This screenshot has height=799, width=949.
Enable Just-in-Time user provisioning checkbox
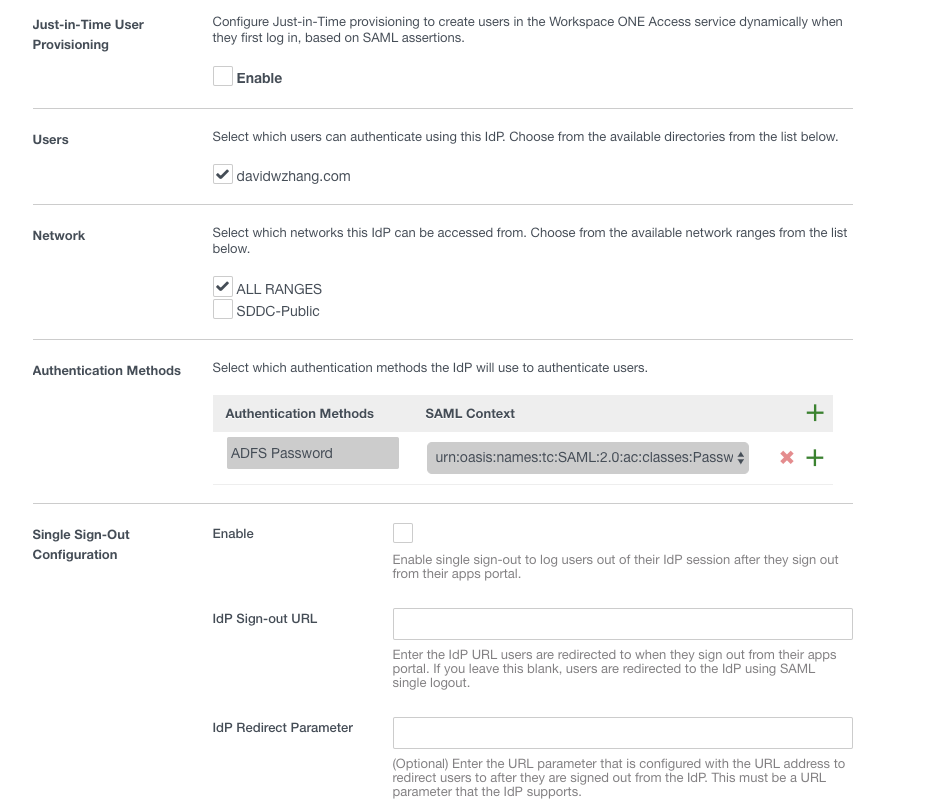pyautogui.click(x=223, y=77)
